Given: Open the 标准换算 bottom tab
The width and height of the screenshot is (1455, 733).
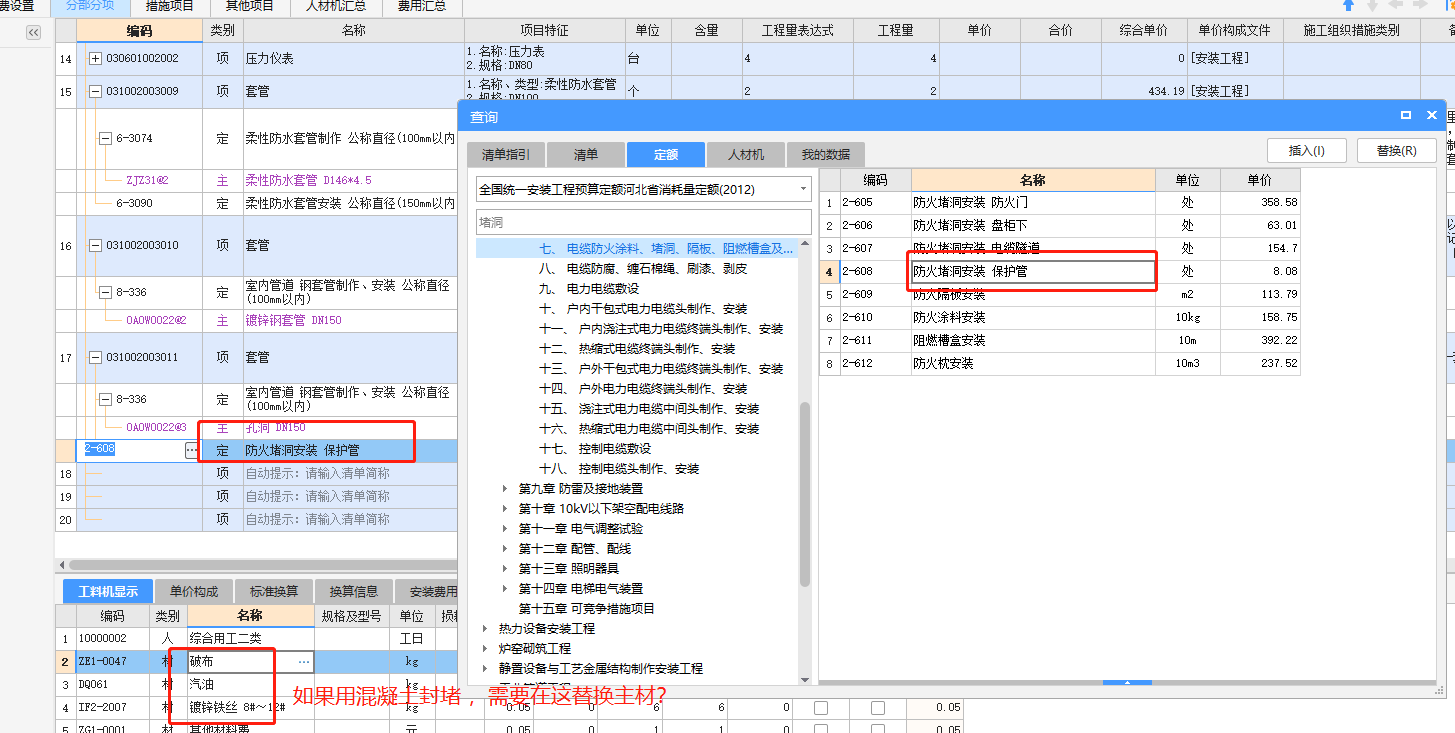Looking at the screenshot, I should 274,591.
